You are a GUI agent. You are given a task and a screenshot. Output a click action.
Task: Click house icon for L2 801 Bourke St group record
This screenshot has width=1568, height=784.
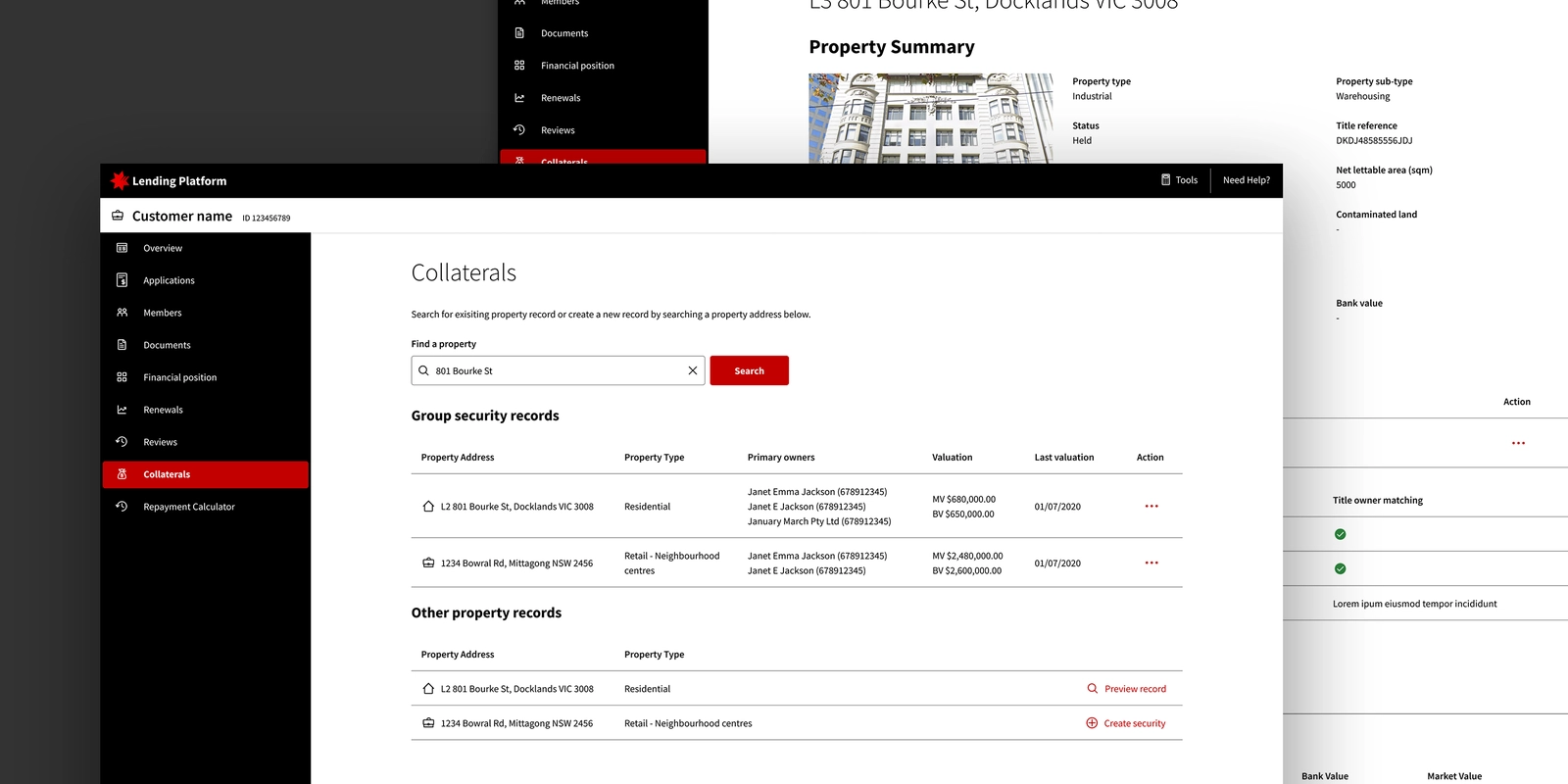pyautogui.click(x=428, y=507)
